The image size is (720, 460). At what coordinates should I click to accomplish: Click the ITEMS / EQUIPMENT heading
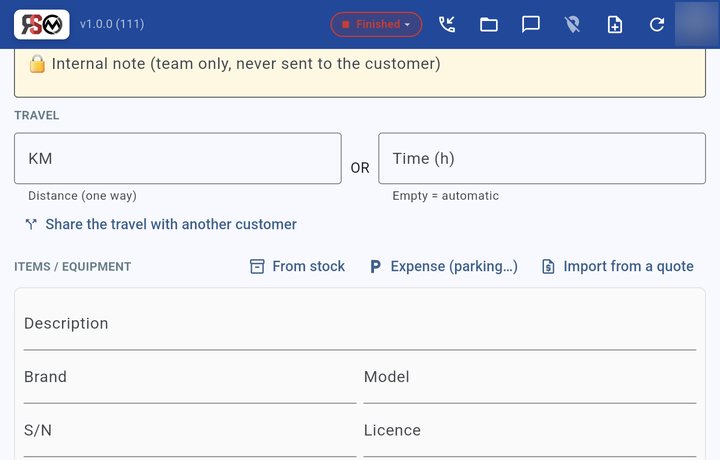click(73, 267)
